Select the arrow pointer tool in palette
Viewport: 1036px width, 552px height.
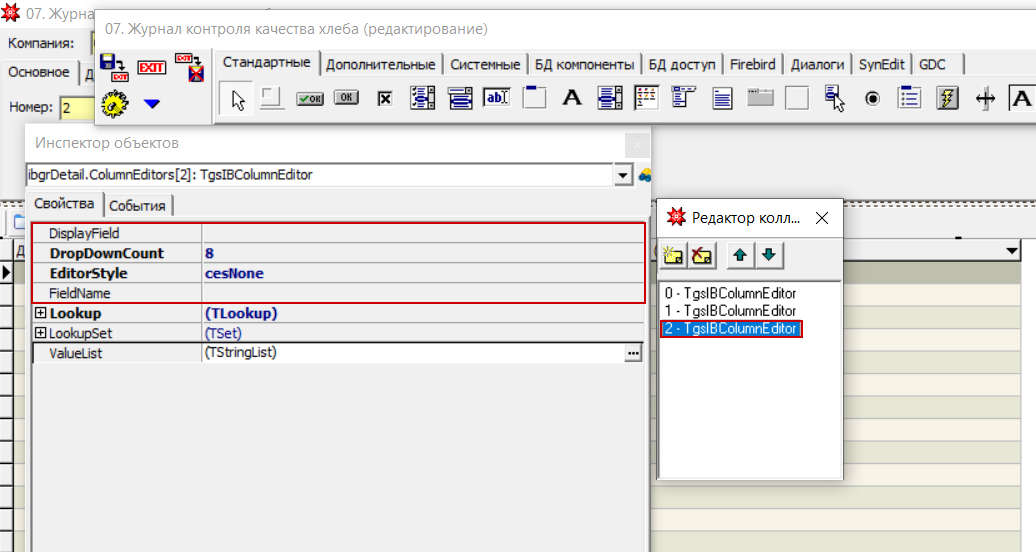point(237,98)
